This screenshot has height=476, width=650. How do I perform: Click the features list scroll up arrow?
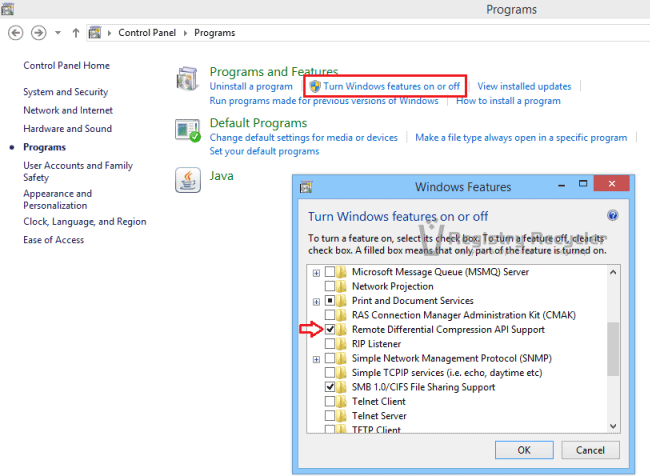pyautogui.click(x=613, y=272)
